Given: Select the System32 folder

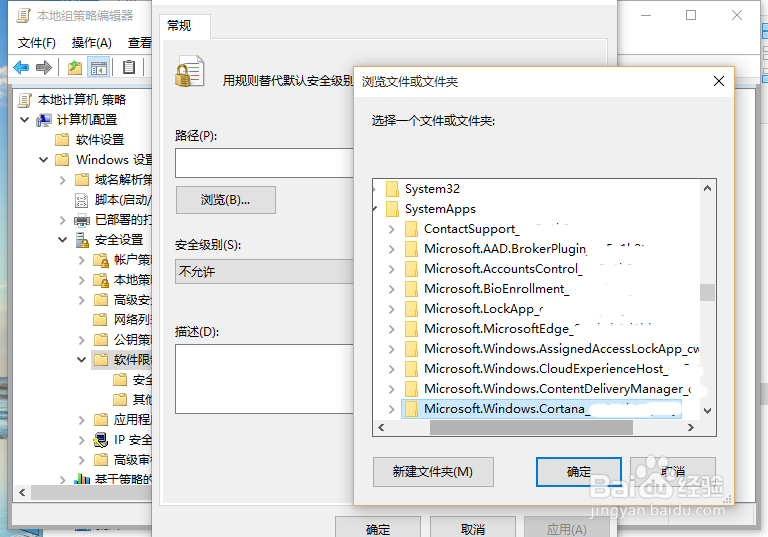Looking at the screenshot, I should pos(432,189).
